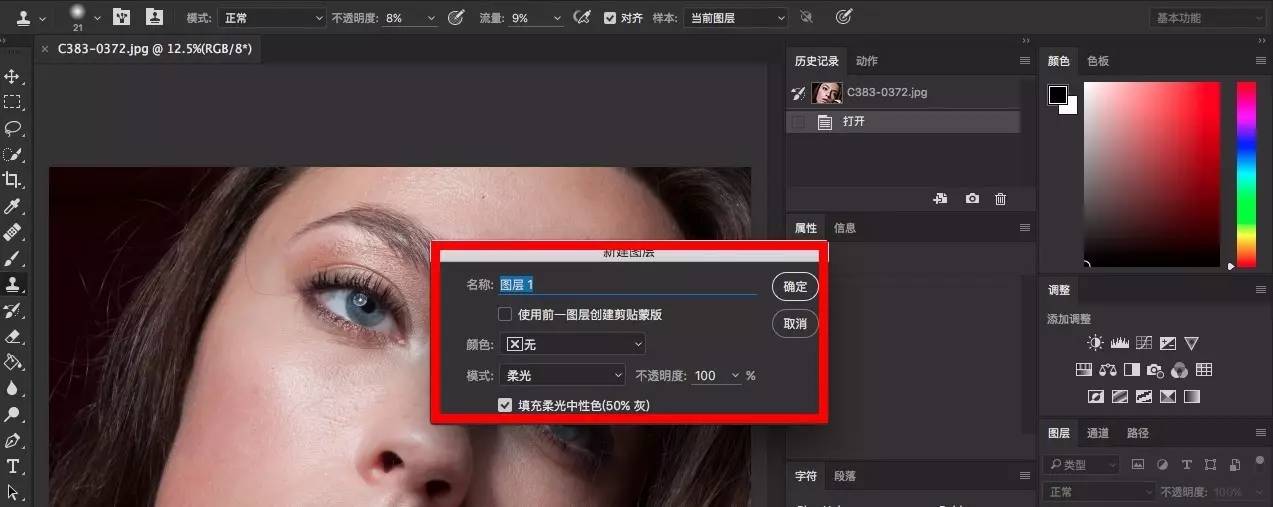Select the Crop tool

(13, 180)
